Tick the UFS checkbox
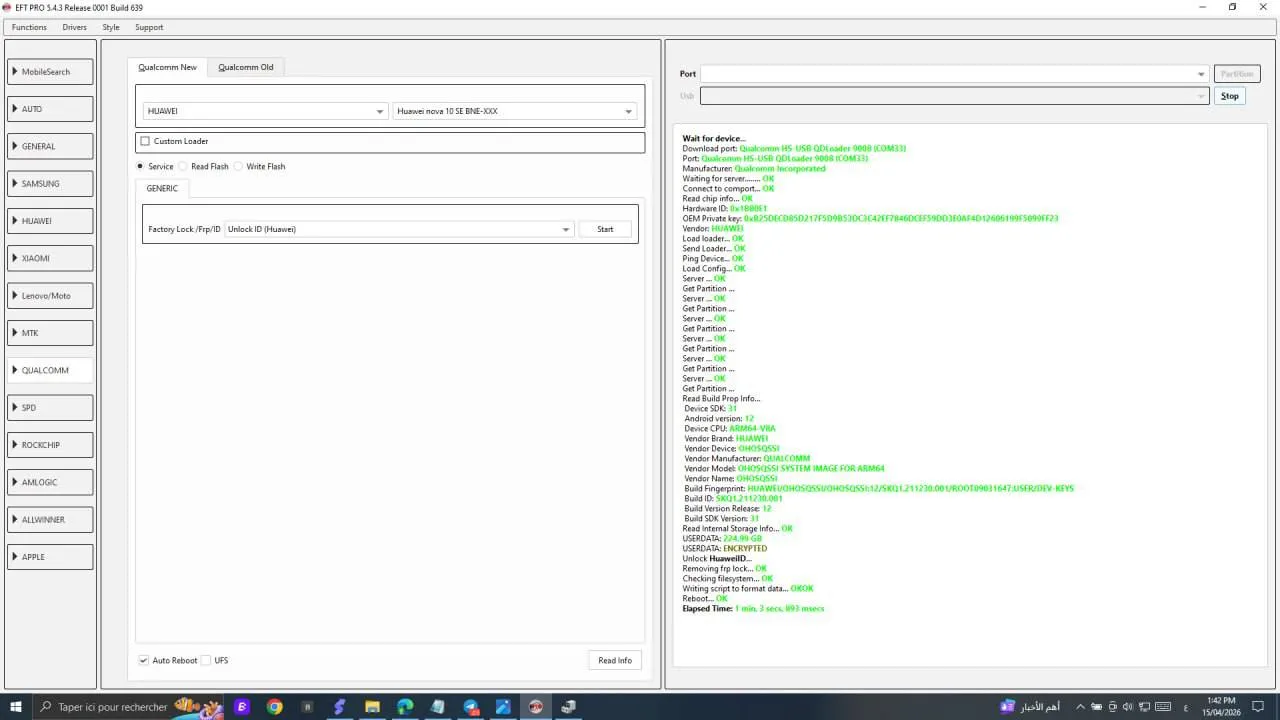Viewport: 1280px width, 720px height. [x=206, y=661]
